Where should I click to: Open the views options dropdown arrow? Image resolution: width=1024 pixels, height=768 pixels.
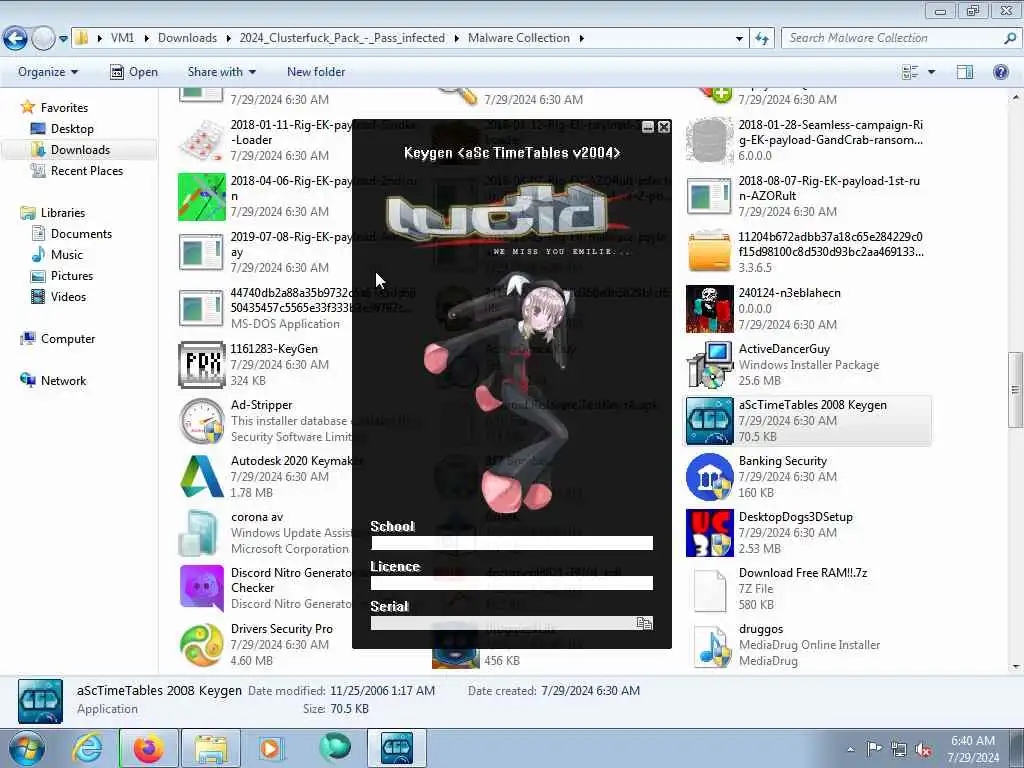[931, 72]
